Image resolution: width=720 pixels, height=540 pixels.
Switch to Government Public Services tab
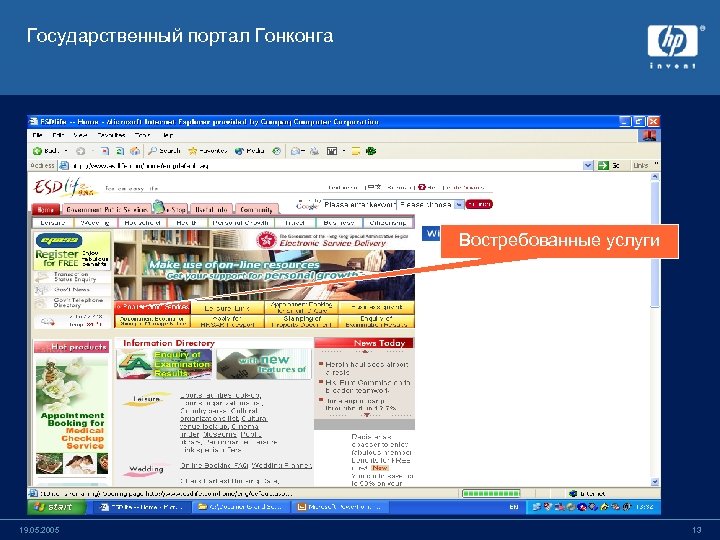(x=107, y=209)
